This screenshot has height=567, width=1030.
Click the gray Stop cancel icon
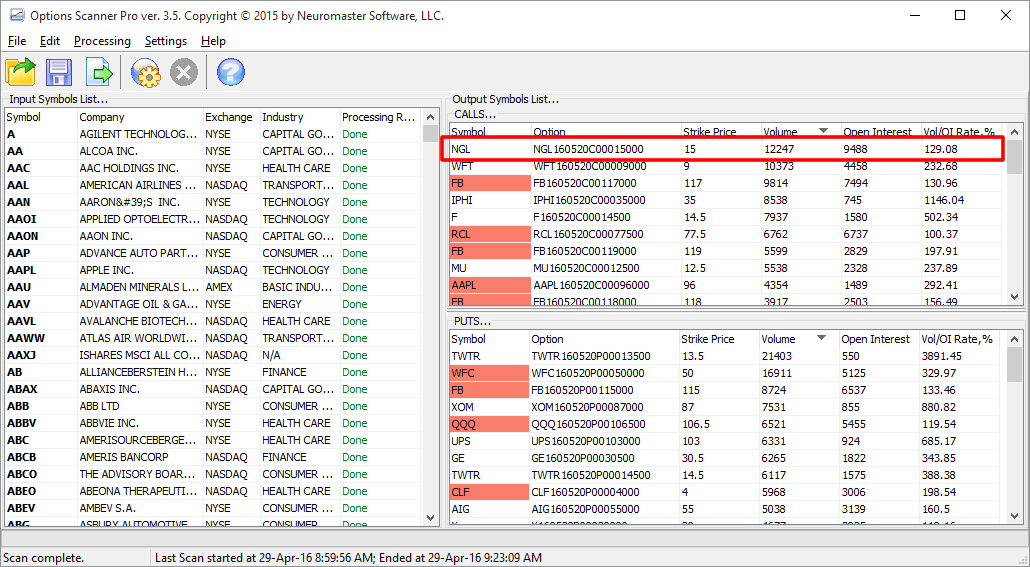tap(184, 72)
